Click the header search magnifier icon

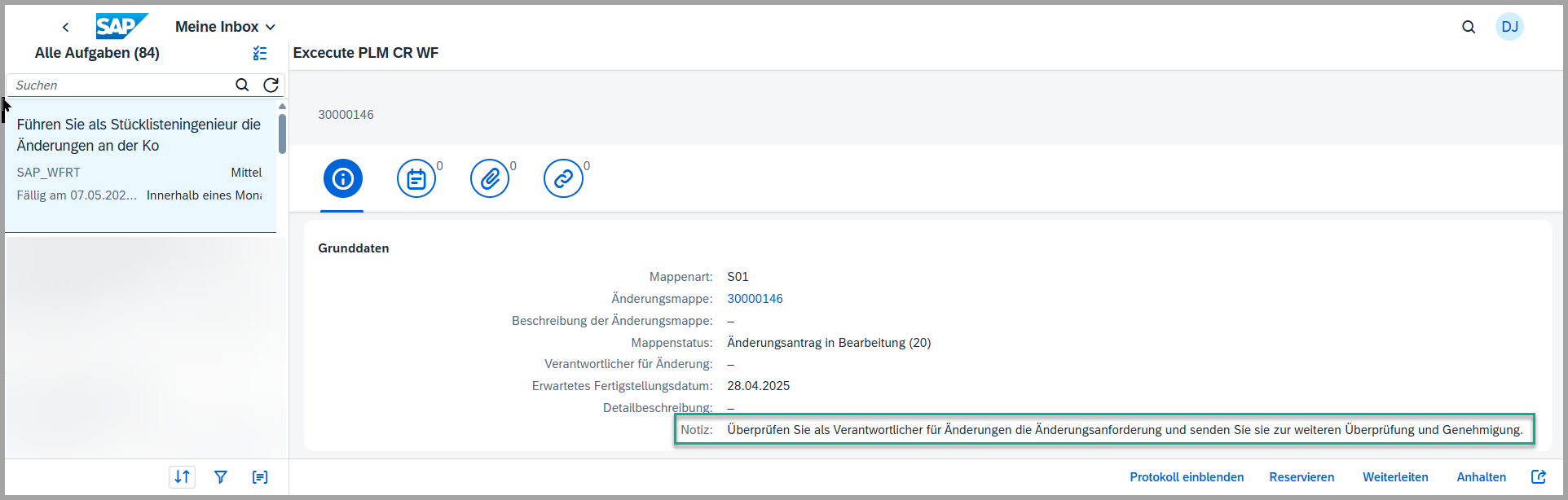tap(1469, 27)
